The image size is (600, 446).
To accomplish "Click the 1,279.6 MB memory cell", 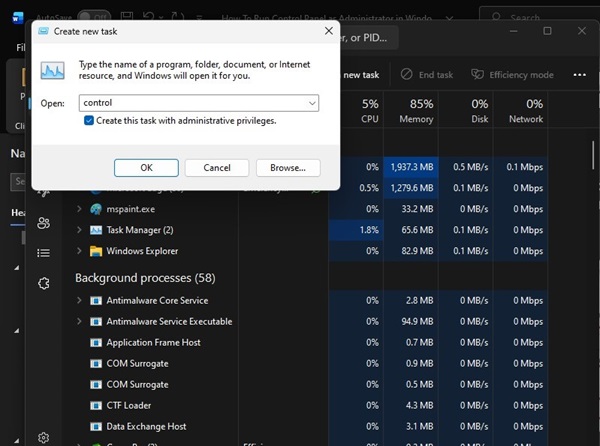I will (411, 188).
